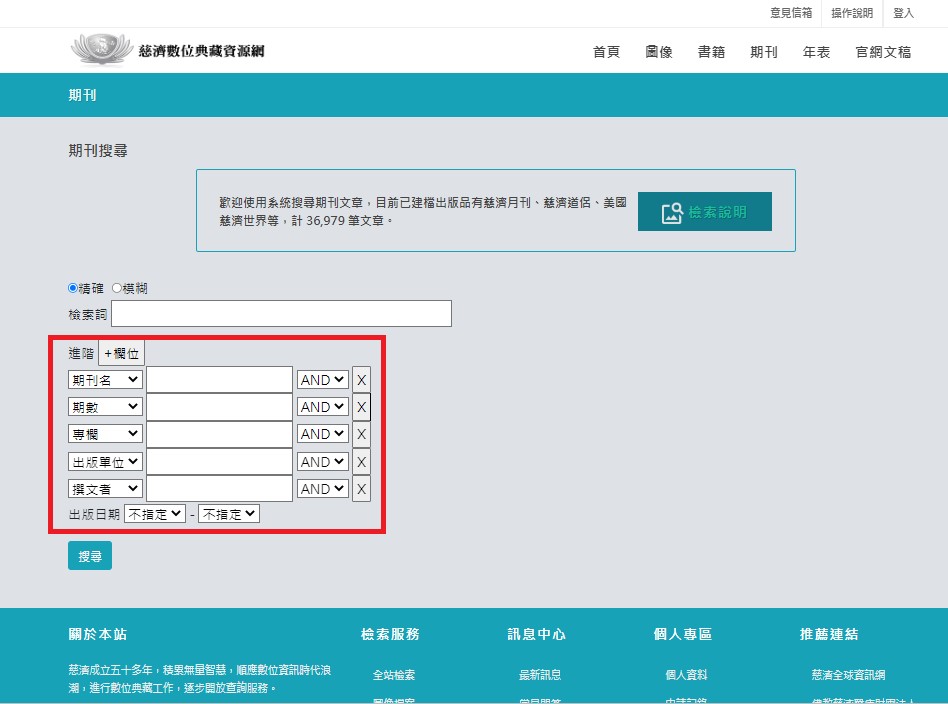The width and height of the screenshot is (948, 704).
Task: Open 慈濟全球資訊網 footer link
Action: click(849, 675)
